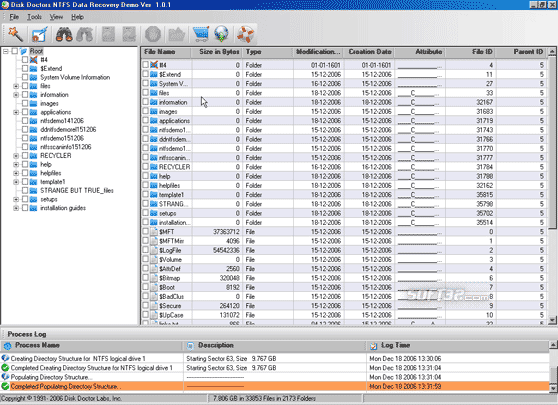Viewport: 558px width, 405px height.
Task: Click the binoculars find toolbar icon
Action: [x=64, y=34]
